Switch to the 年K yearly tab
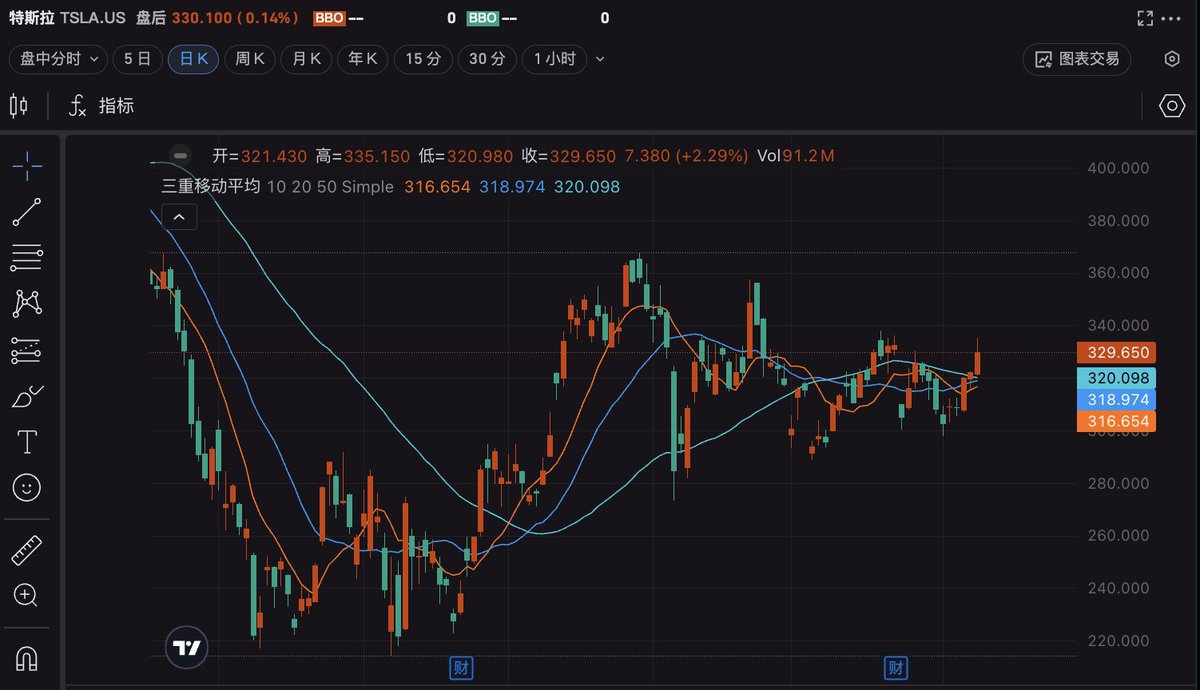Viewport: 1200px width, 690px height. [362, 59]
